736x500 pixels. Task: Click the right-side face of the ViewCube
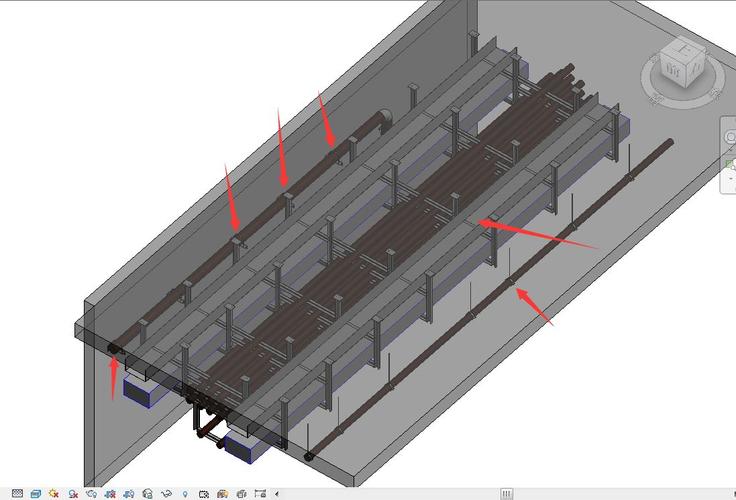click(x=697, y=68)
